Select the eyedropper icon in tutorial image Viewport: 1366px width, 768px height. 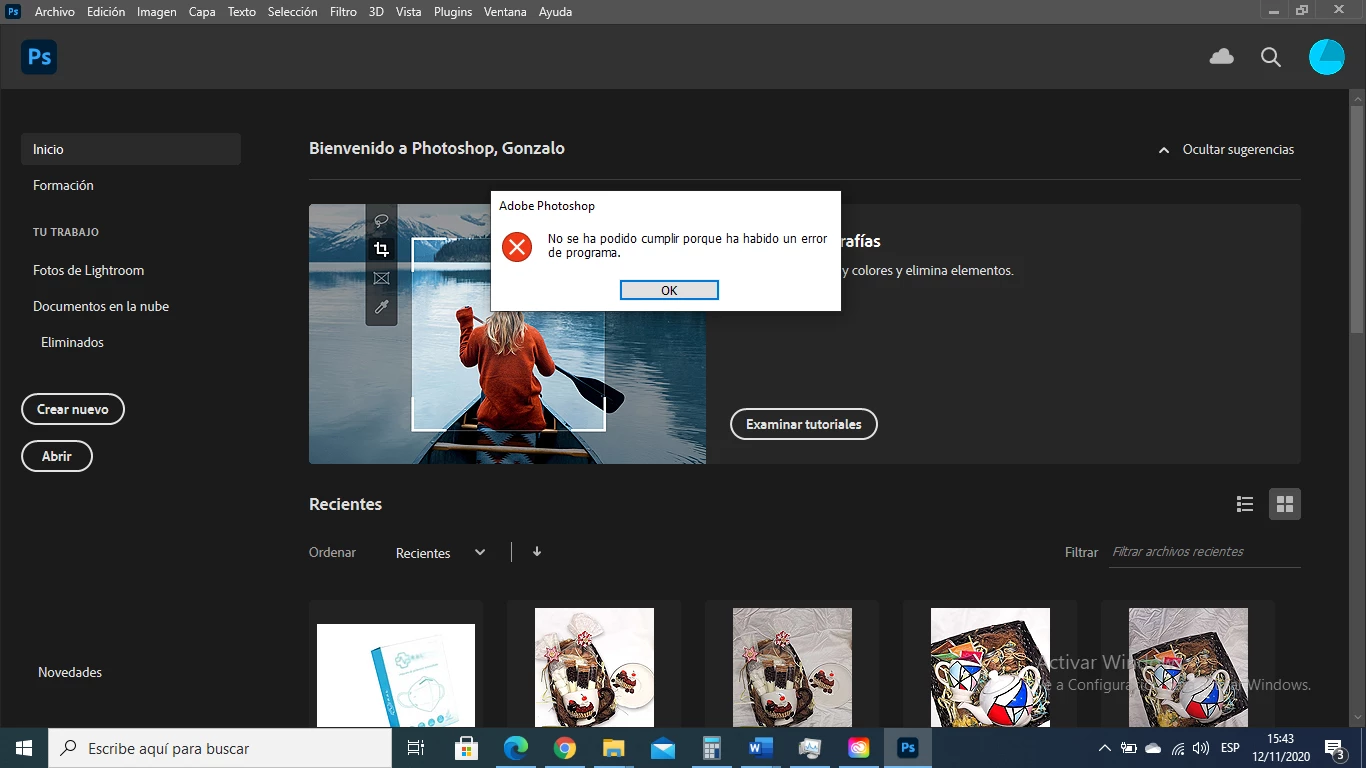(x=381, y=307)
